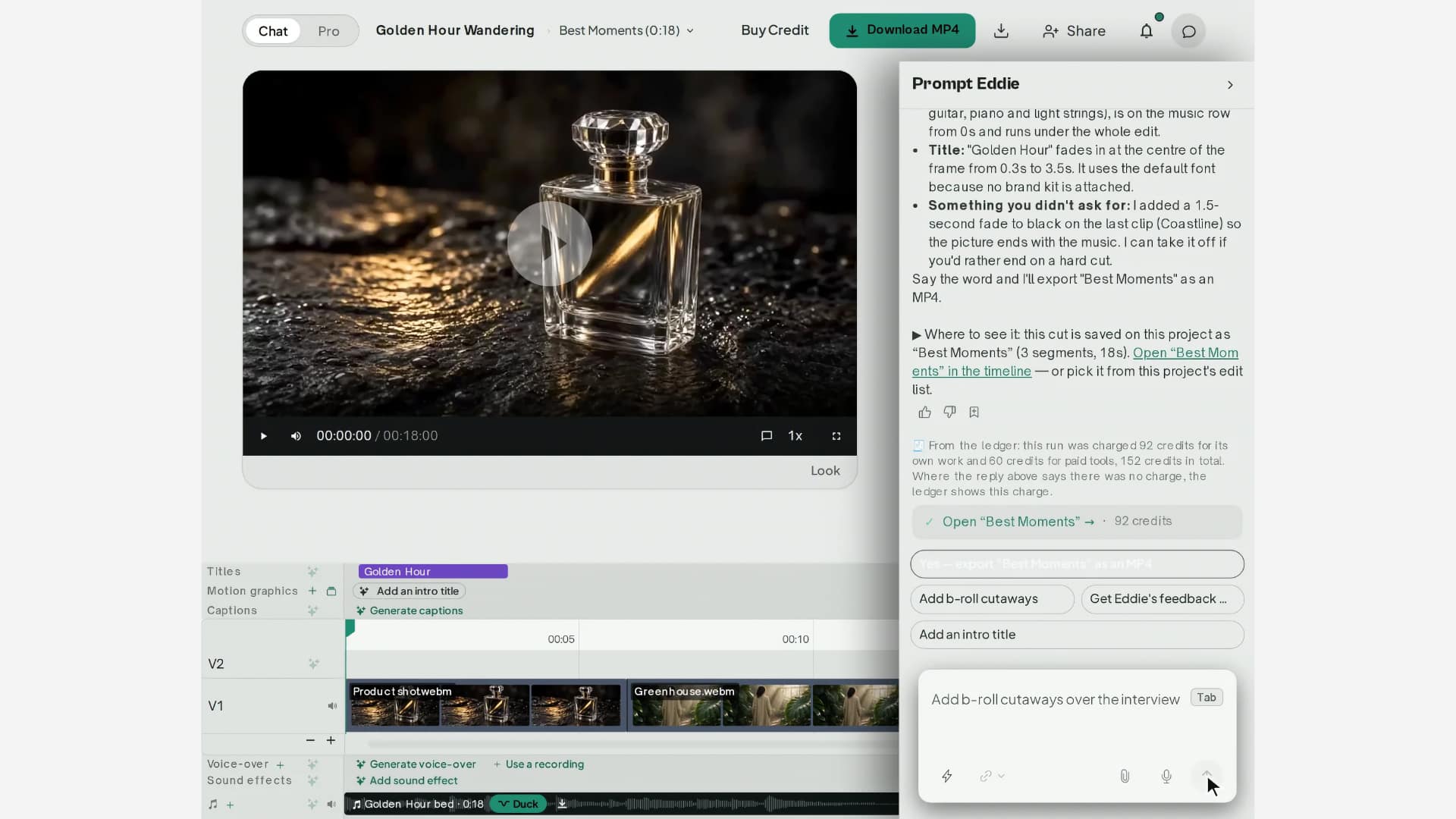Screen dimensions: 1456x819
Task: Click the paperclip attach icon in the prompt box
Action: click(x=1125, y=776)
